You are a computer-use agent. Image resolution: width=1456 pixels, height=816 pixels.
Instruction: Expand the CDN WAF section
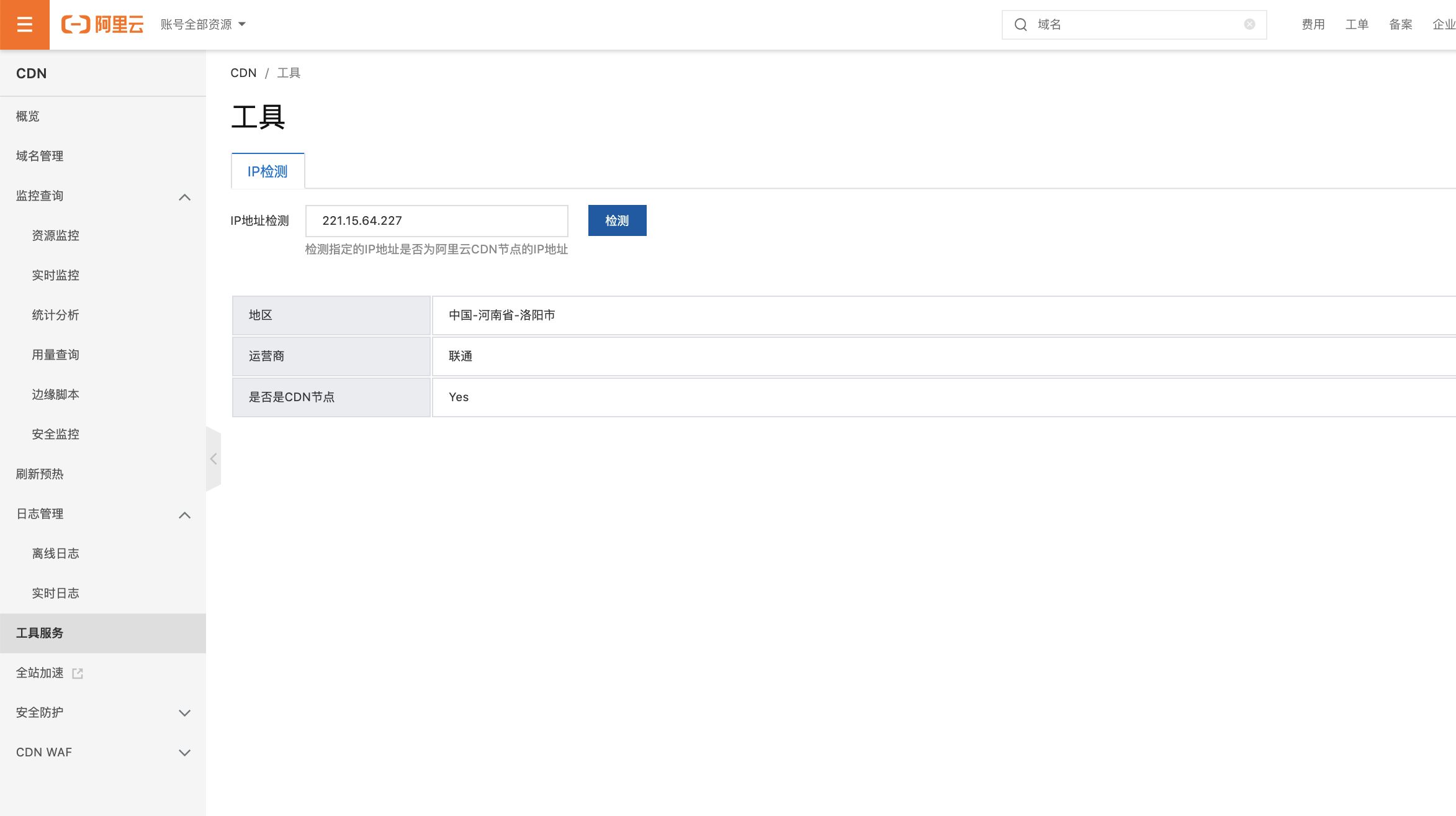click(x=184, y=753)
